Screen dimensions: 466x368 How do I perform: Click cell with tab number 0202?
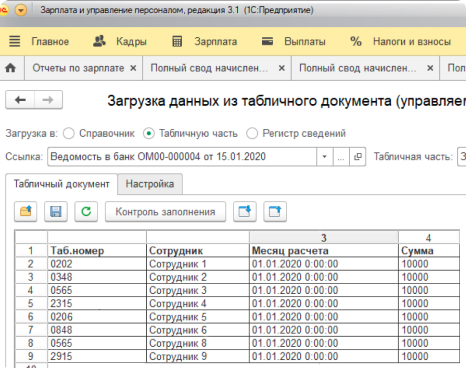97,264
